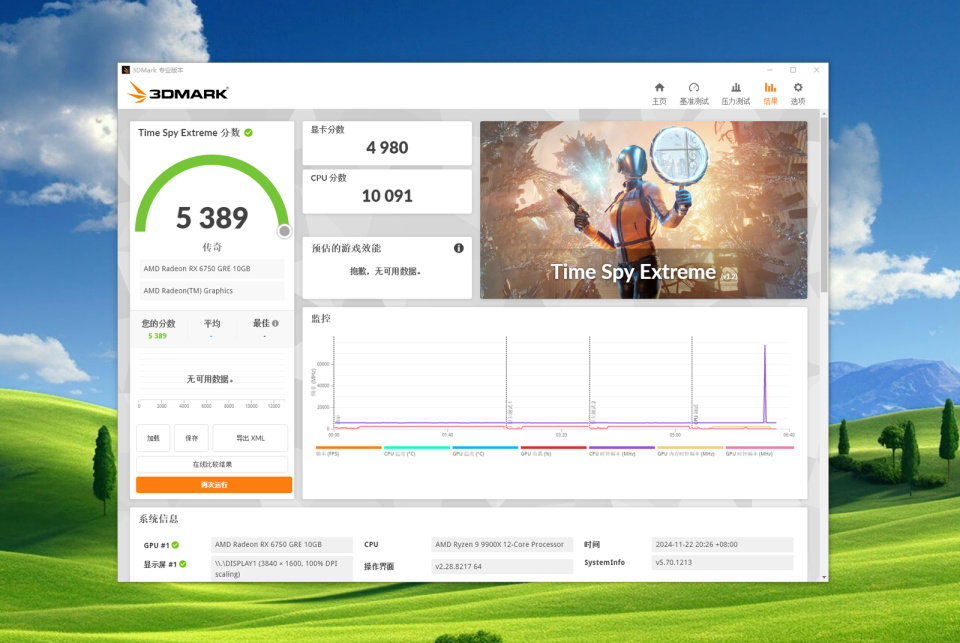
Task: Click the 在线比较结果 compare online button
Action: coord(212,464)
